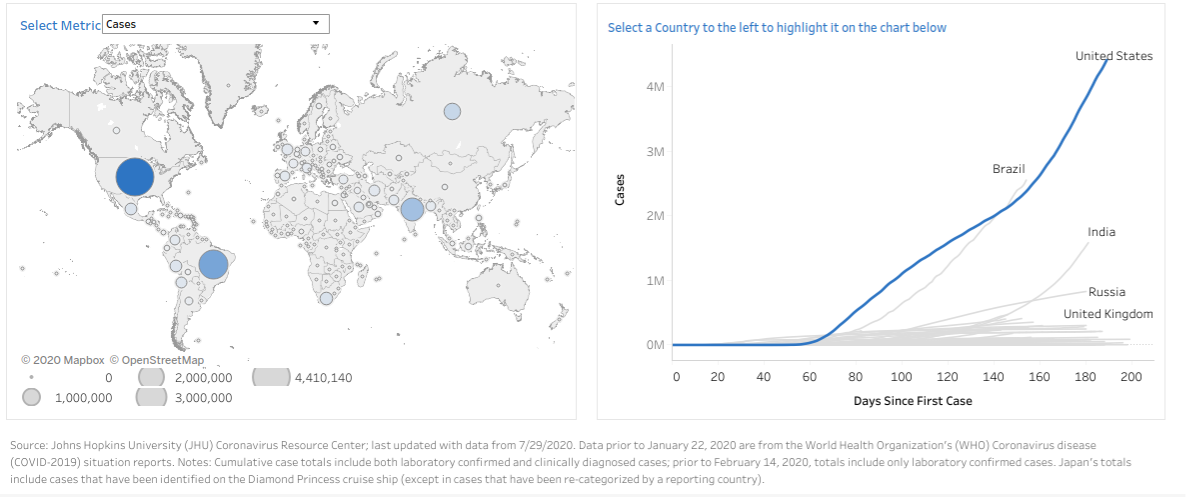Select the United States bubble on map
This screenshot has width=1193, height=497.
135,177
